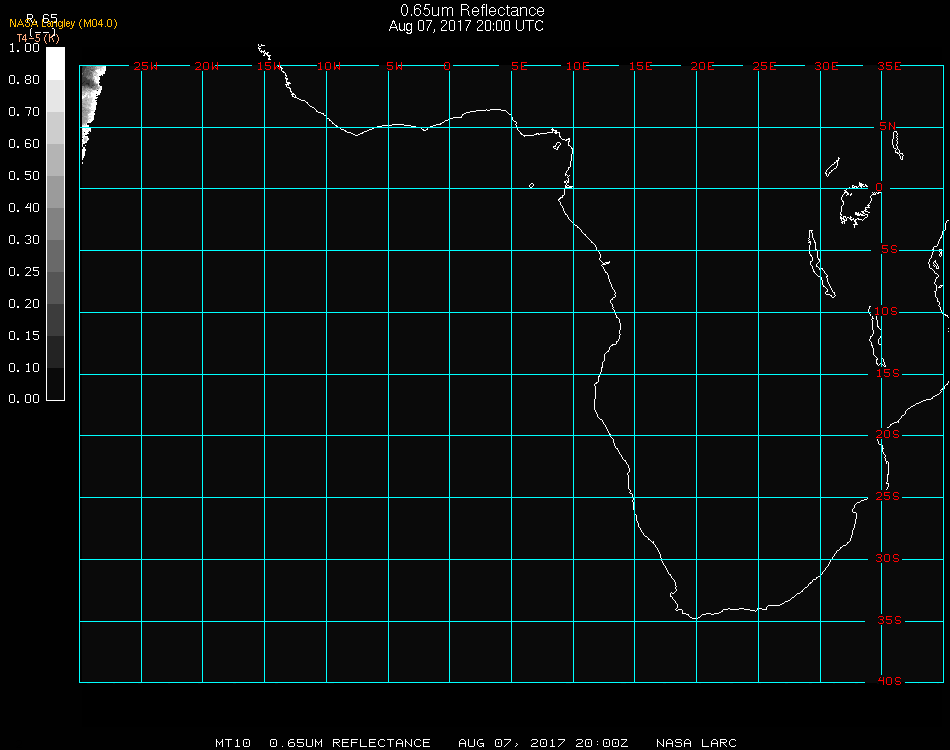Click the "0.65um Reflectance" title text
The height and width of the screenshot is (750, 950).
point(472,10)
